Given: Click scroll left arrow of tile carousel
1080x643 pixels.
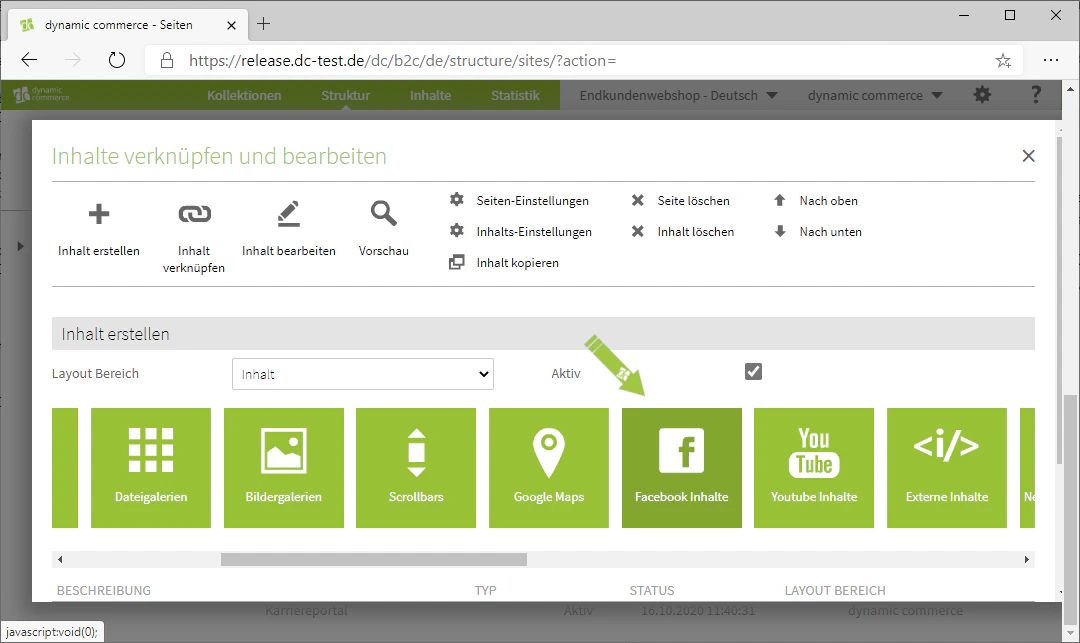Looking at the screenshot, I should [x=60, y=560].
